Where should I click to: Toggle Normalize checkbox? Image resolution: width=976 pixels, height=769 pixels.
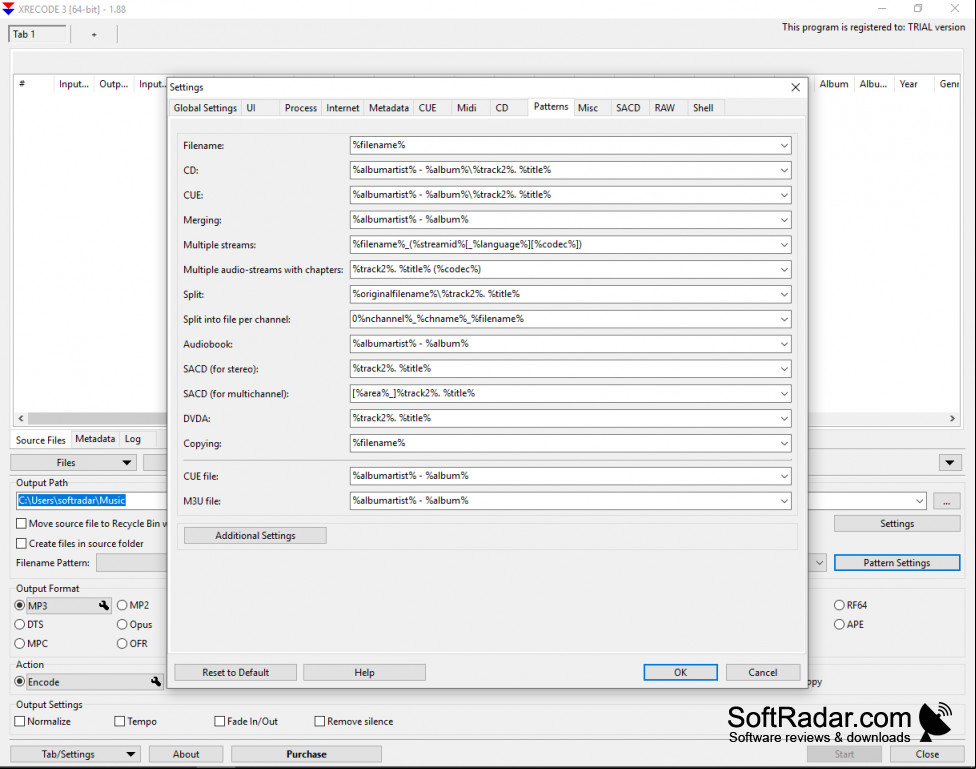(x=20, y=721)
